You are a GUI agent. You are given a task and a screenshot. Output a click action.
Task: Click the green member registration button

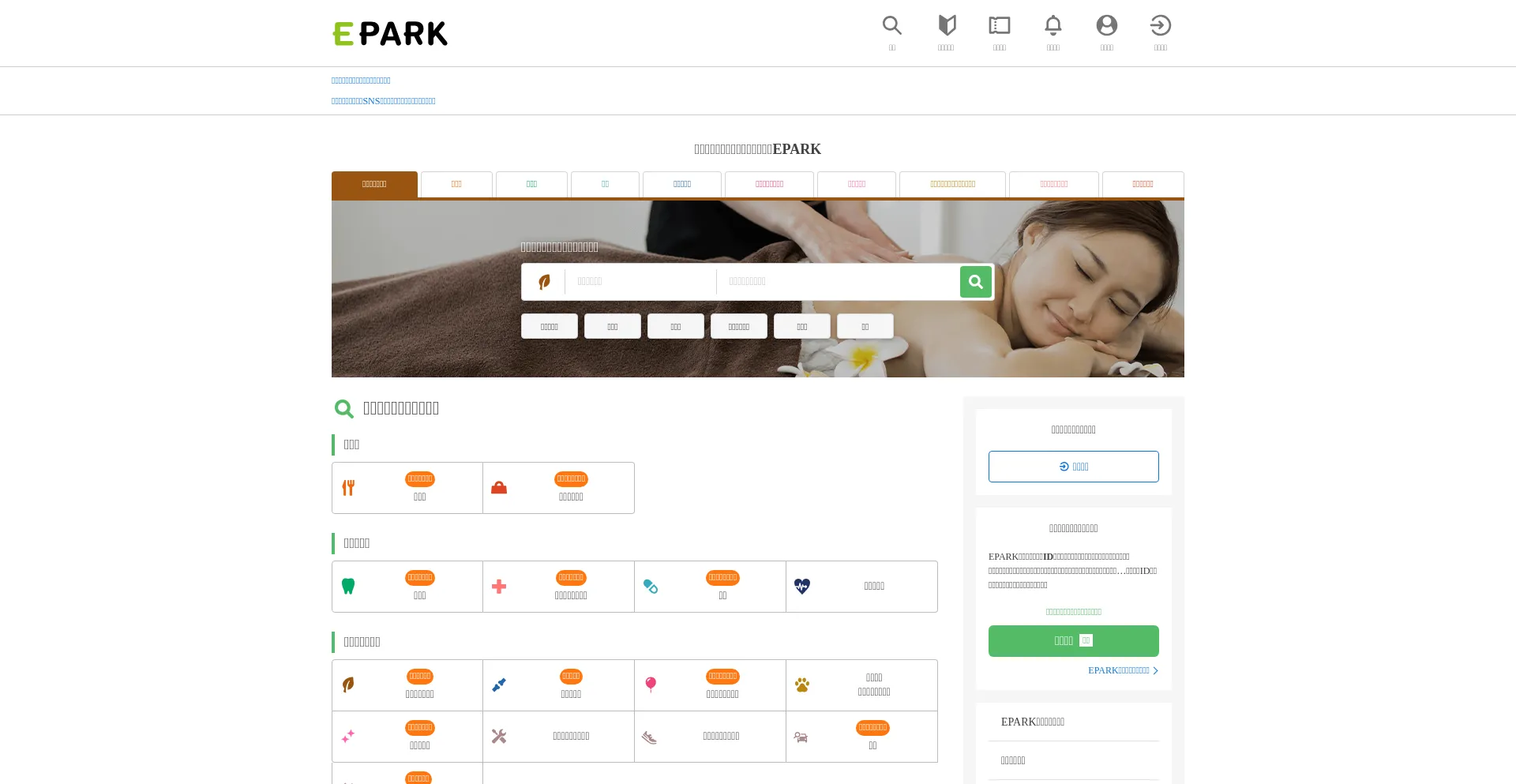(1074, 641)
